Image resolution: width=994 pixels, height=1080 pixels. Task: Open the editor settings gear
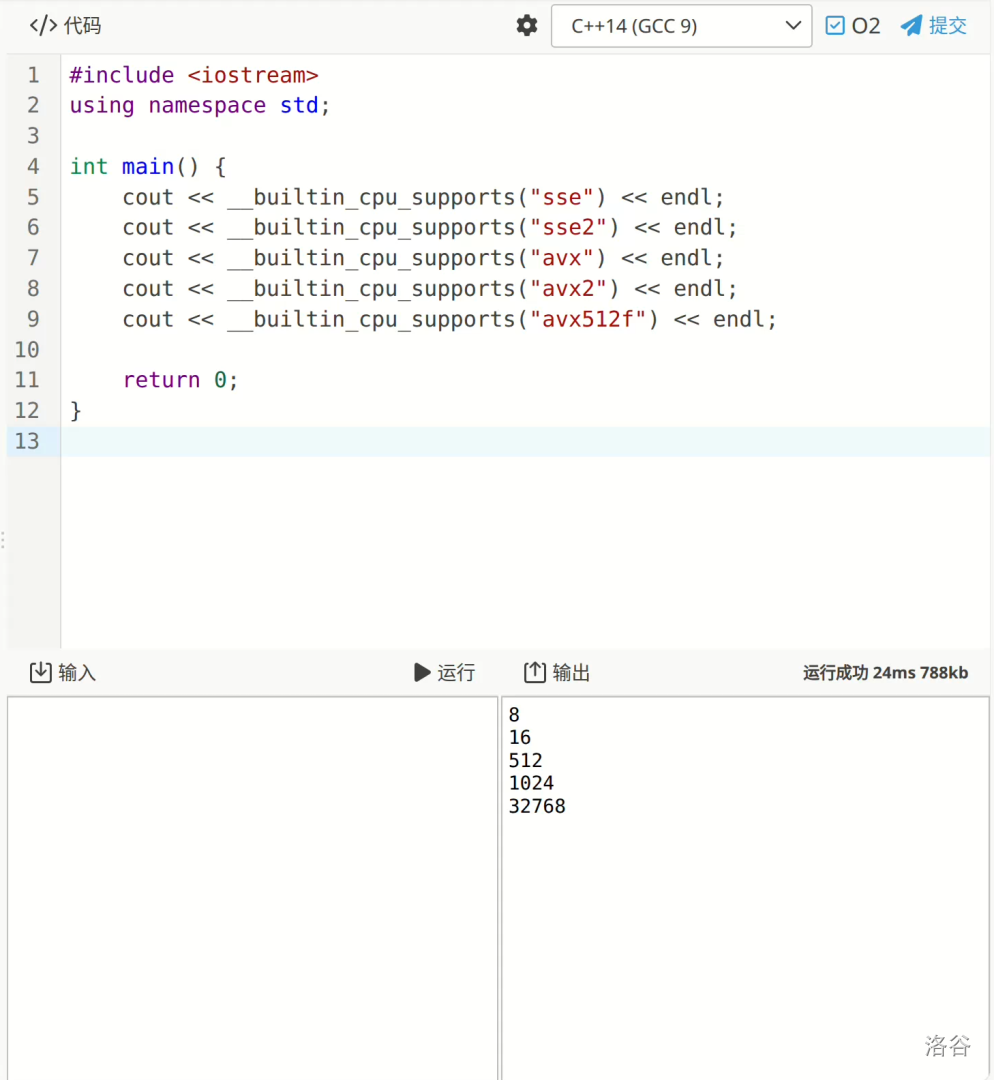tap(527, 26)
